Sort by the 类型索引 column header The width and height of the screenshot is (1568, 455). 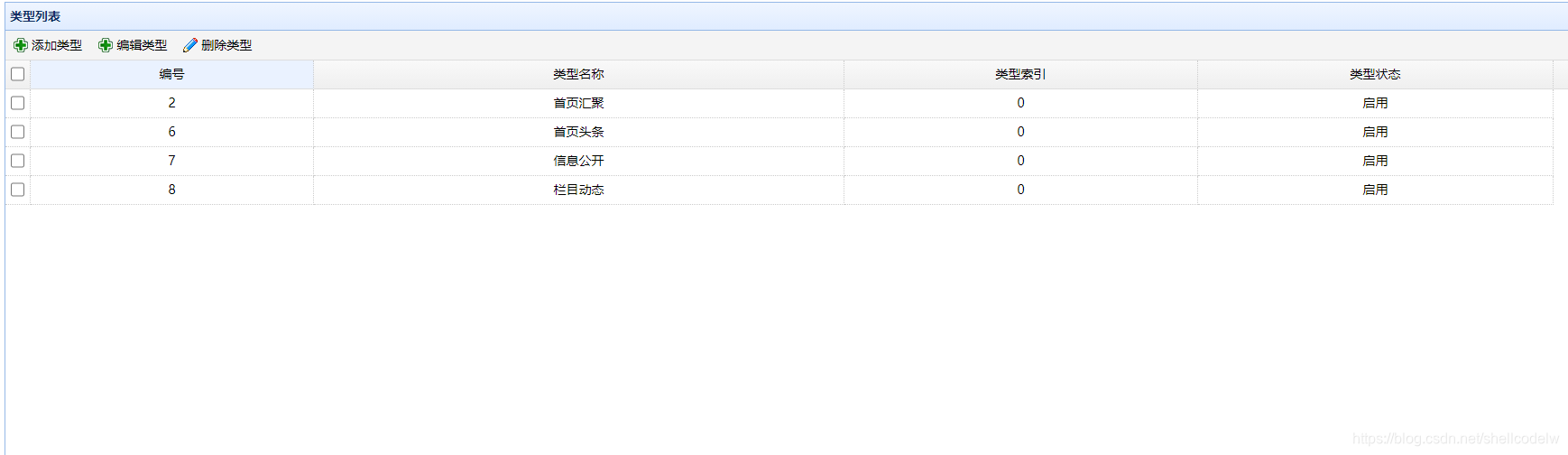(1020, 74)
